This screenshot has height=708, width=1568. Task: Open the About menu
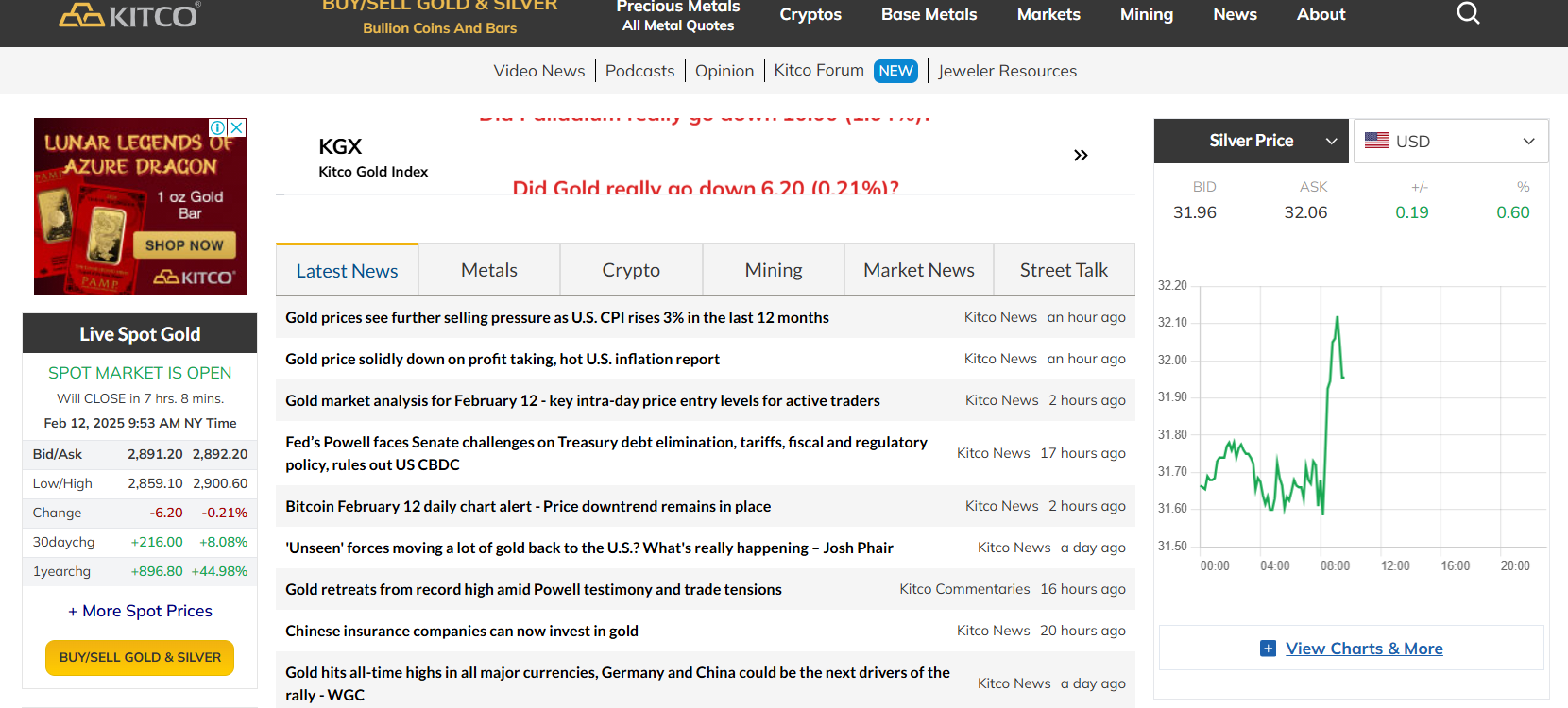[x=1321, y=14]
